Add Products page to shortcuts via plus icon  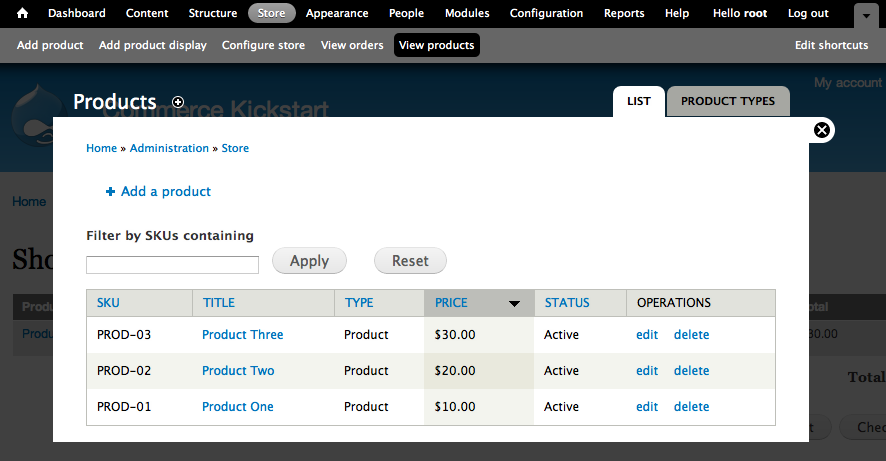tap(178, 102)
